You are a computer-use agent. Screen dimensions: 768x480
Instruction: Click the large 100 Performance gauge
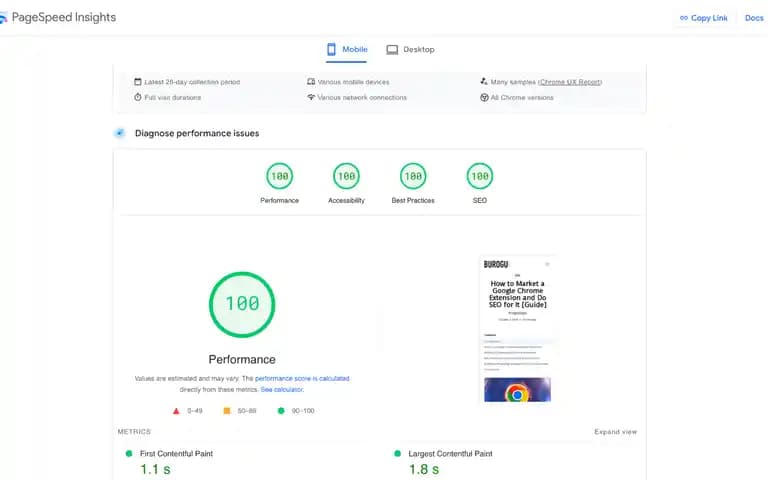pos(242,305)
